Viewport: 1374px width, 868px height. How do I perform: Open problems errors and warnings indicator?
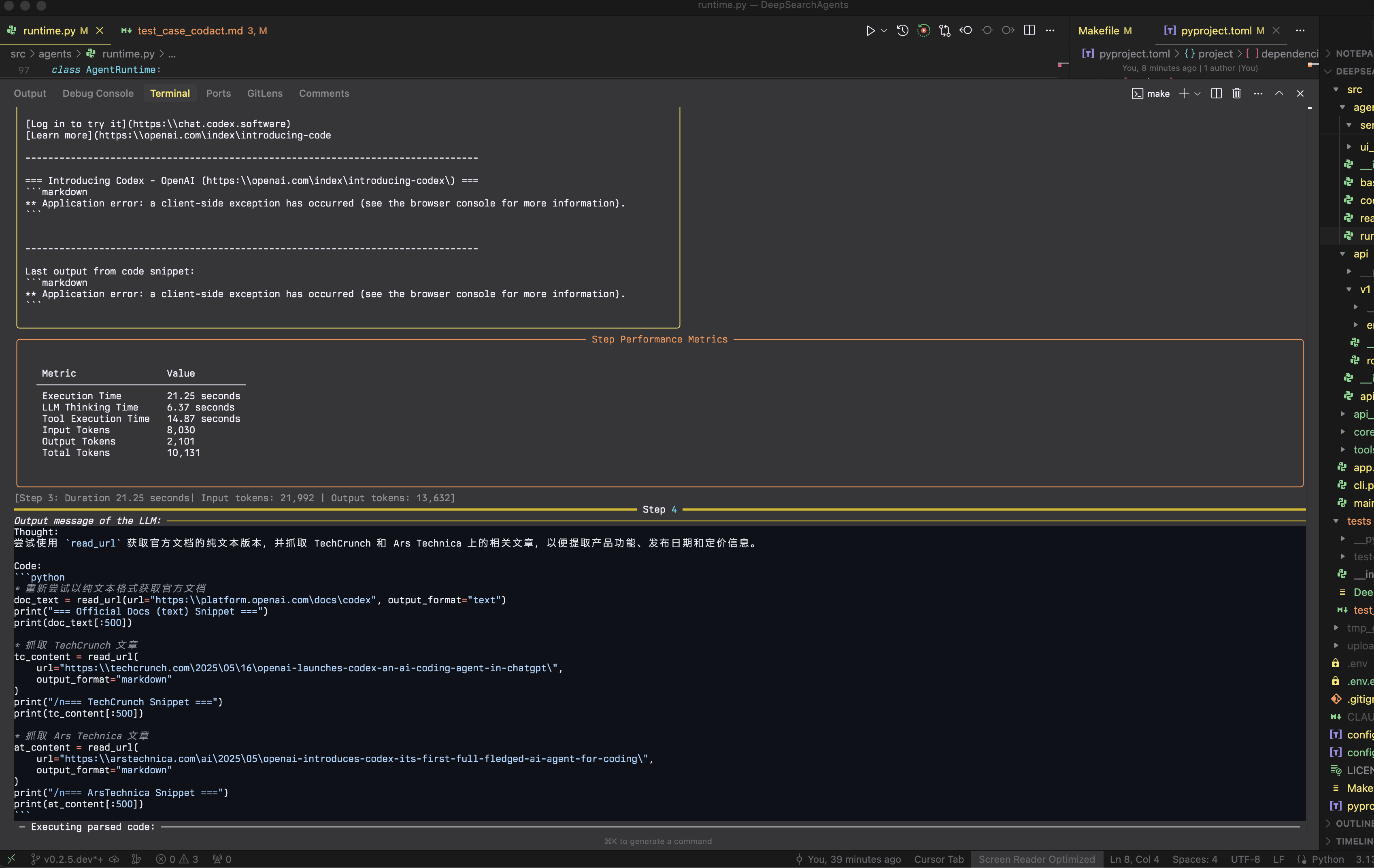177,859
